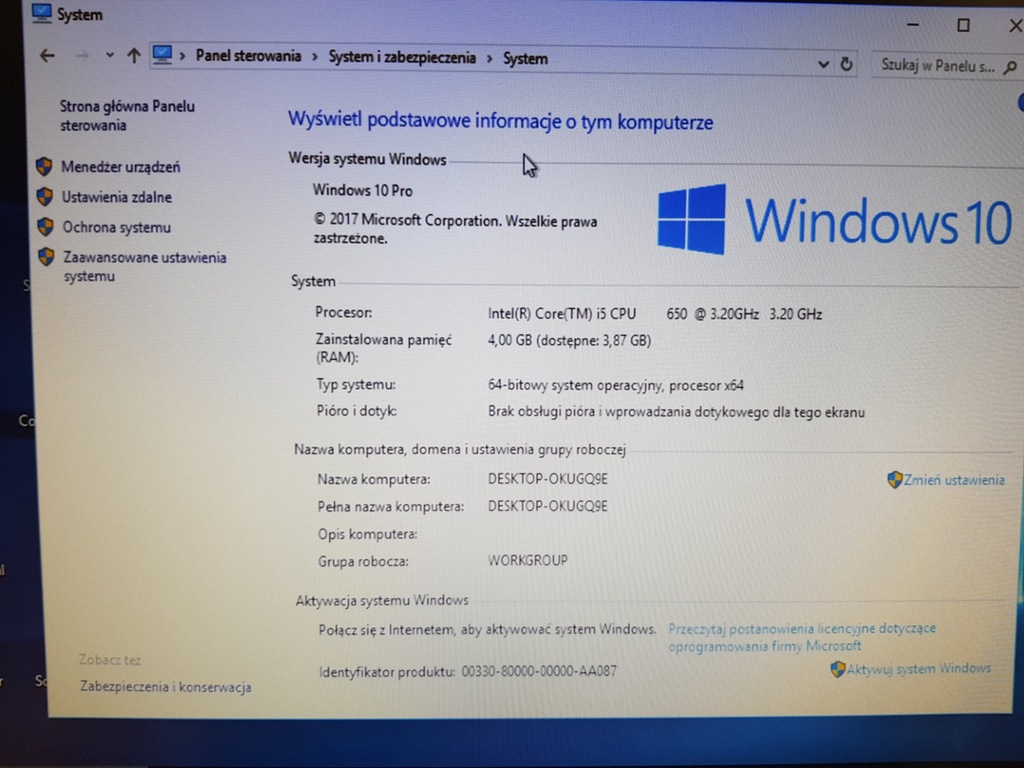Click Aktywuj system Windows link
The width and height of the screenshot is (1024, 768).
(919, 669)
